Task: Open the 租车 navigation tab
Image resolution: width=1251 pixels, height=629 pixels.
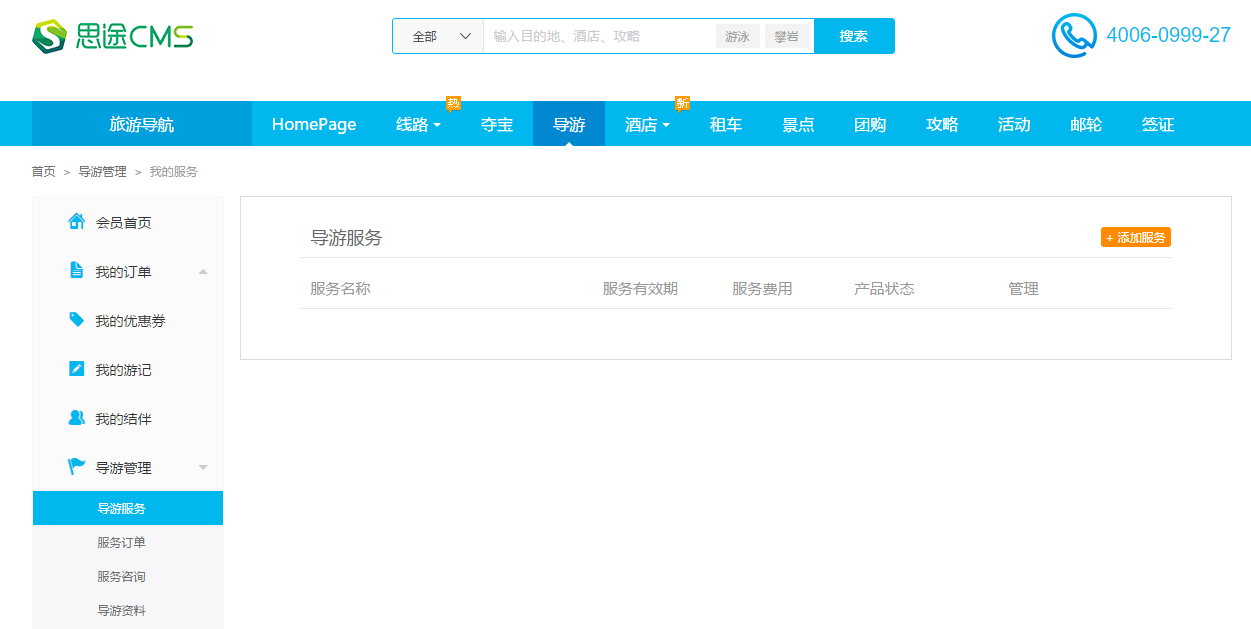Action: pyautogui.click(x=725, y=125)
